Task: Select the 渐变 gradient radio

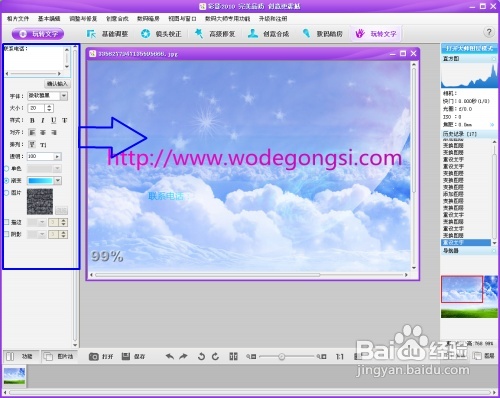Action: pyautogui.click(x=7, y=181)
